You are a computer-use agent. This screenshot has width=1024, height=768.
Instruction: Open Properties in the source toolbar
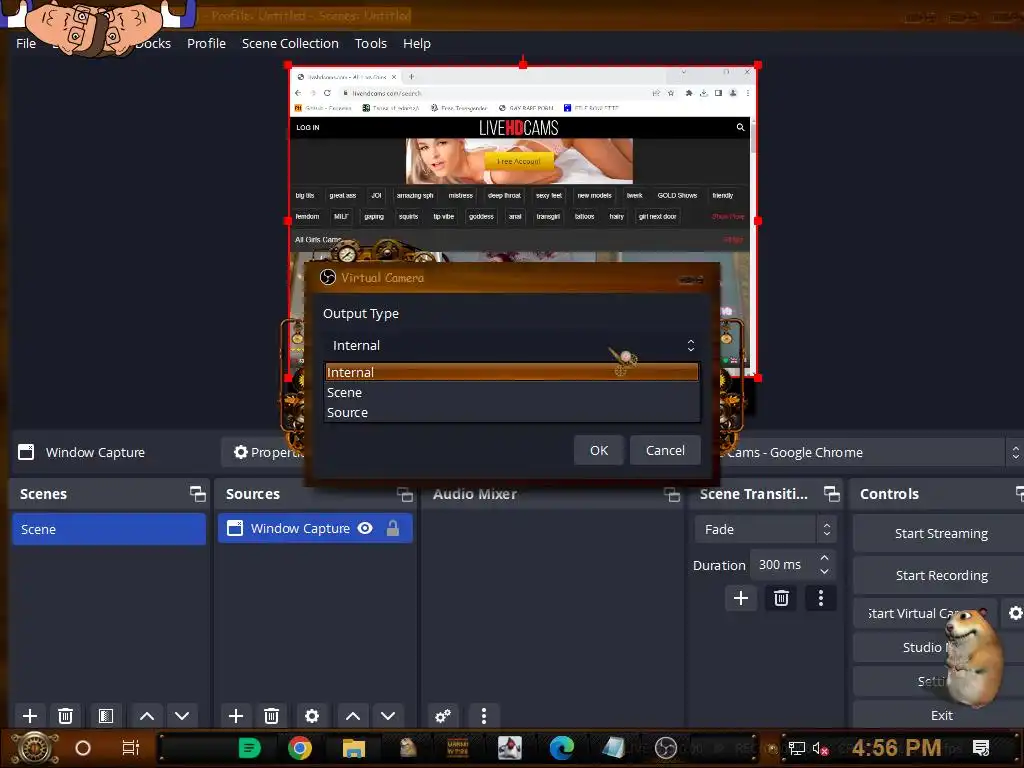(x=268, y=453)
